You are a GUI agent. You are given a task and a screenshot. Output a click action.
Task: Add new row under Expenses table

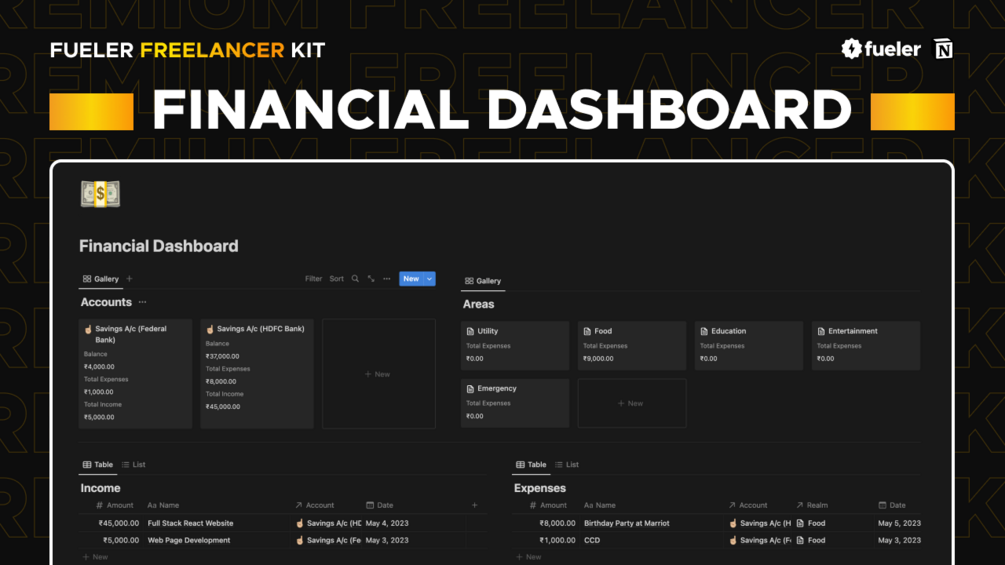pyautogui.click(x=529, y=557)
